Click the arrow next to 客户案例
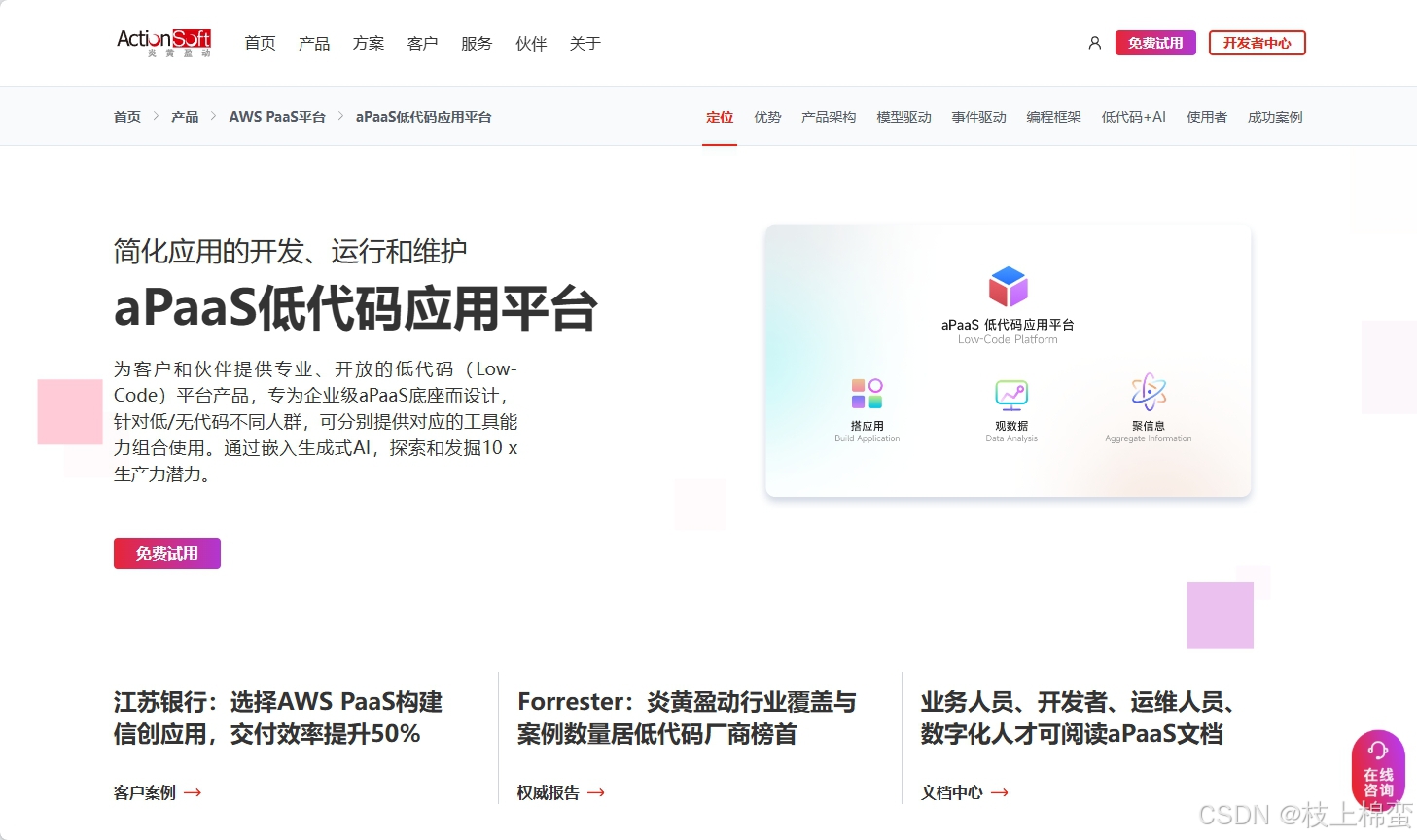The image size is (1417, 840). (x=193, y=792)
